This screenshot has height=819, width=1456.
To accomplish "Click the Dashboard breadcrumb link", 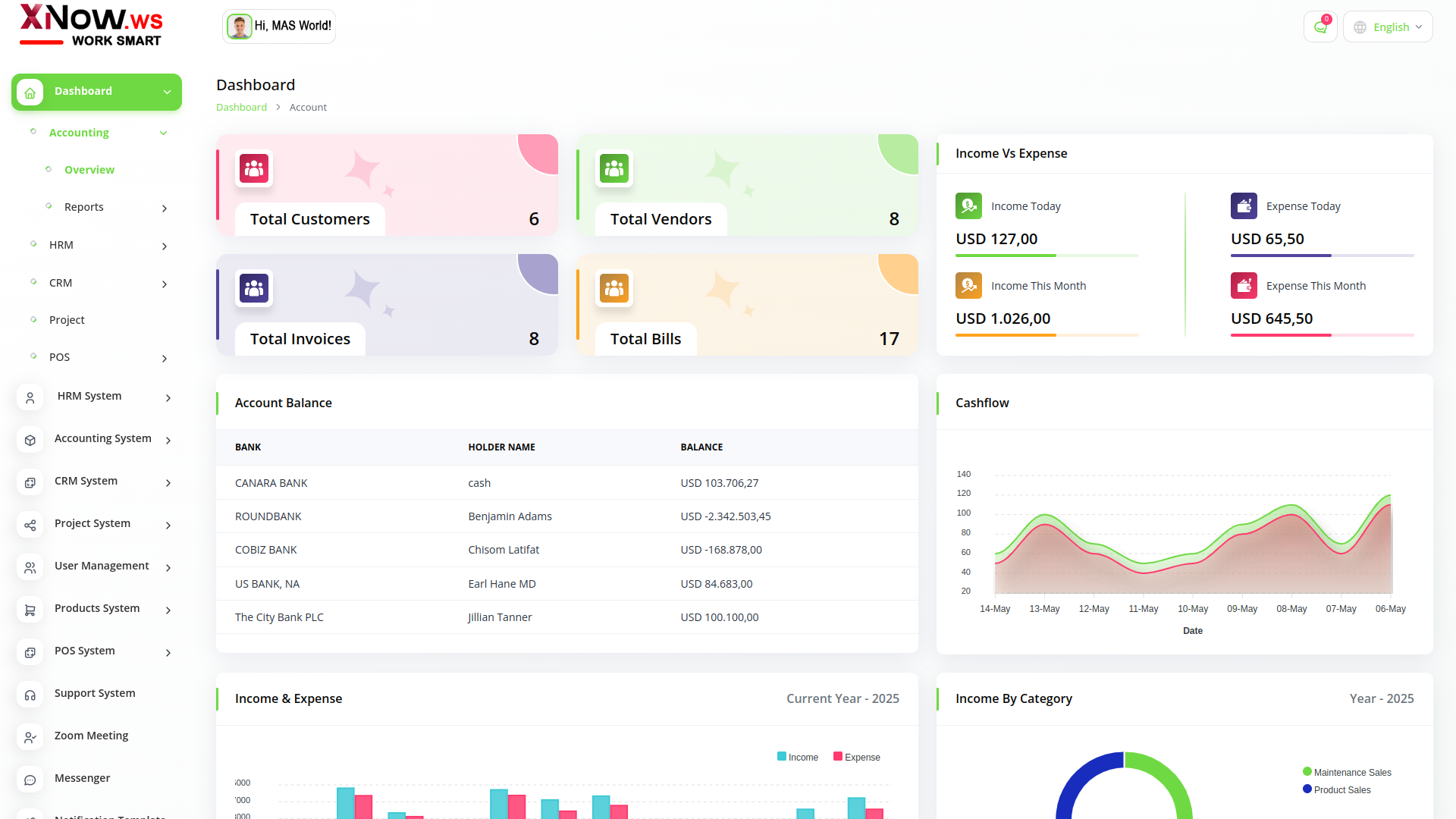I will pos(241,107).
